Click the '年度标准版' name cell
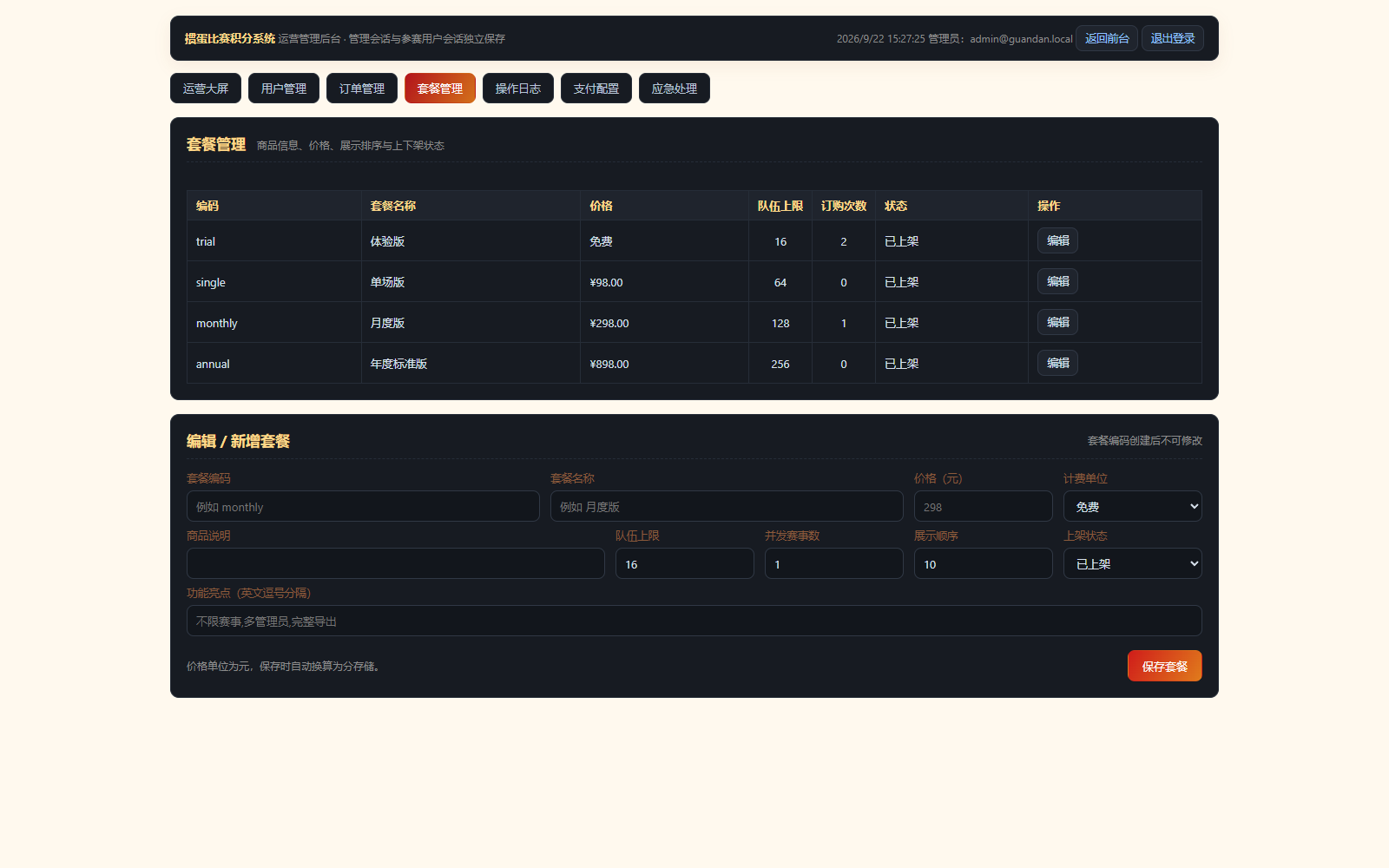Viewport: 1389px width, 868px height. coord(471,364)
